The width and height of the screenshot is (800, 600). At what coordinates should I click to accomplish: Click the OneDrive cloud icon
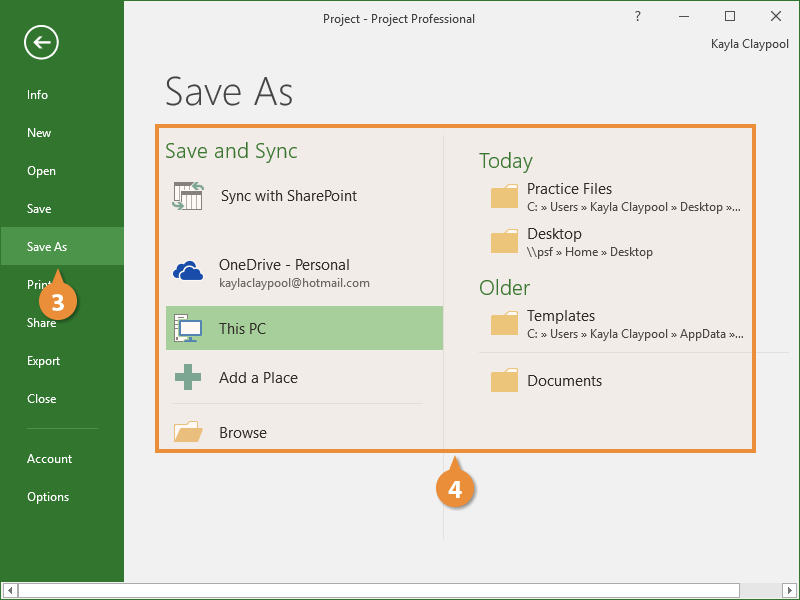[x=188, y=271]
